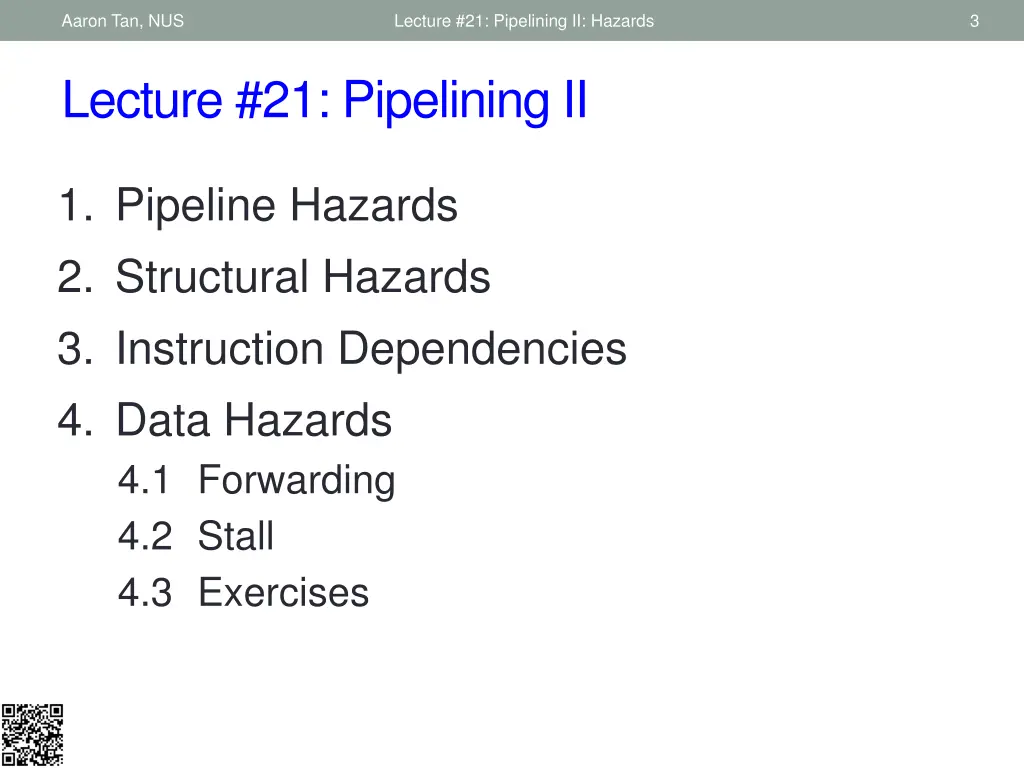Click the 'Data Hazards' outline item
1024x768 pixels.
pyautogui.click(x=254, y=420)
